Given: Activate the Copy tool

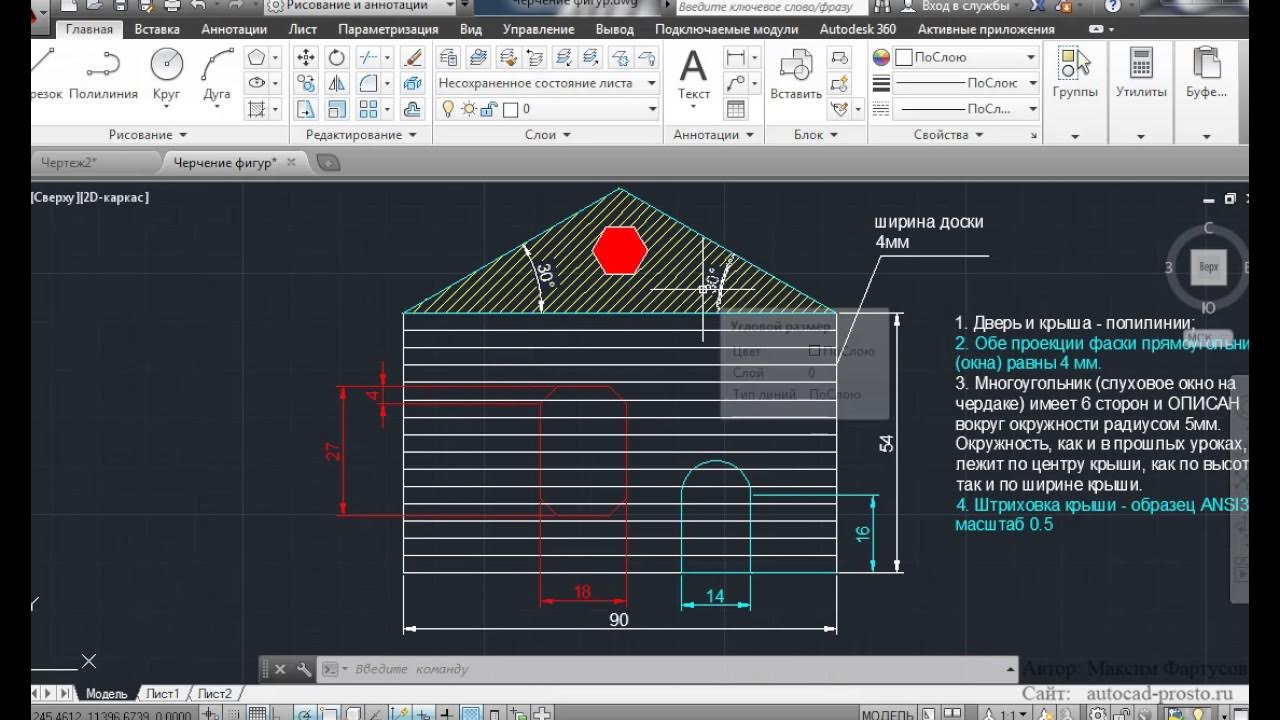Looking at the screenshot, I should tap(306, 83).
